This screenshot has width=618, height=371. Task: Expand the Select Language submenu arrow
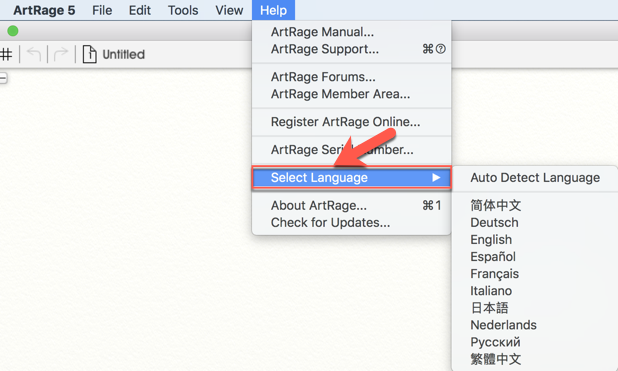coord(436,178)
